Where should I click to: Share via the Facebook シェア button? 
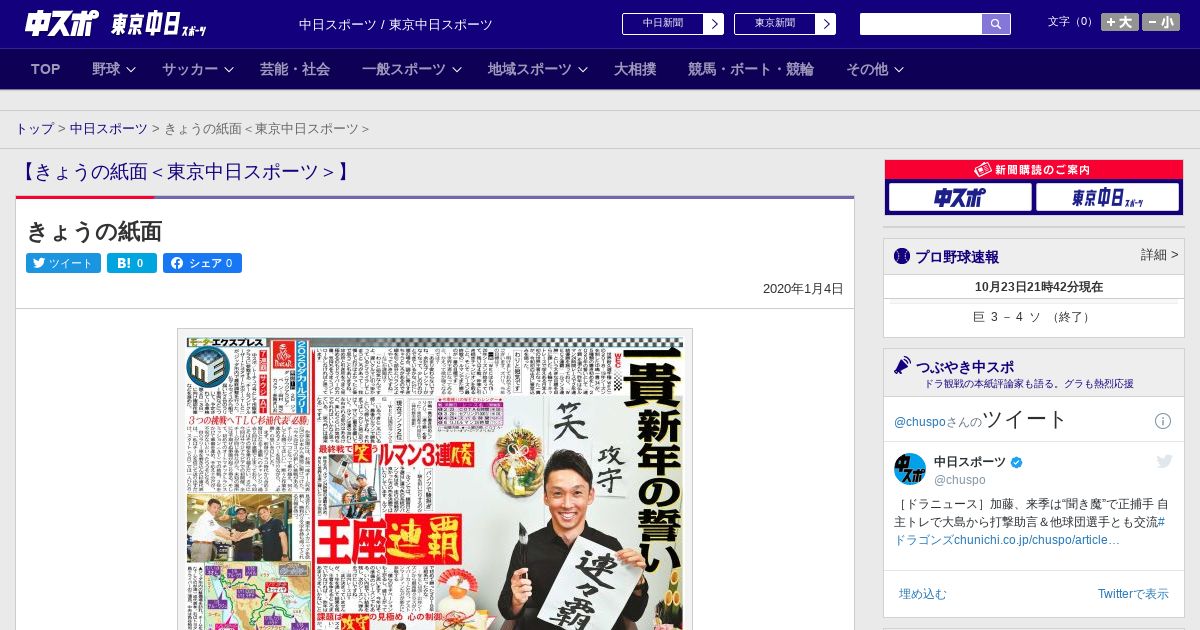point(202,263)
